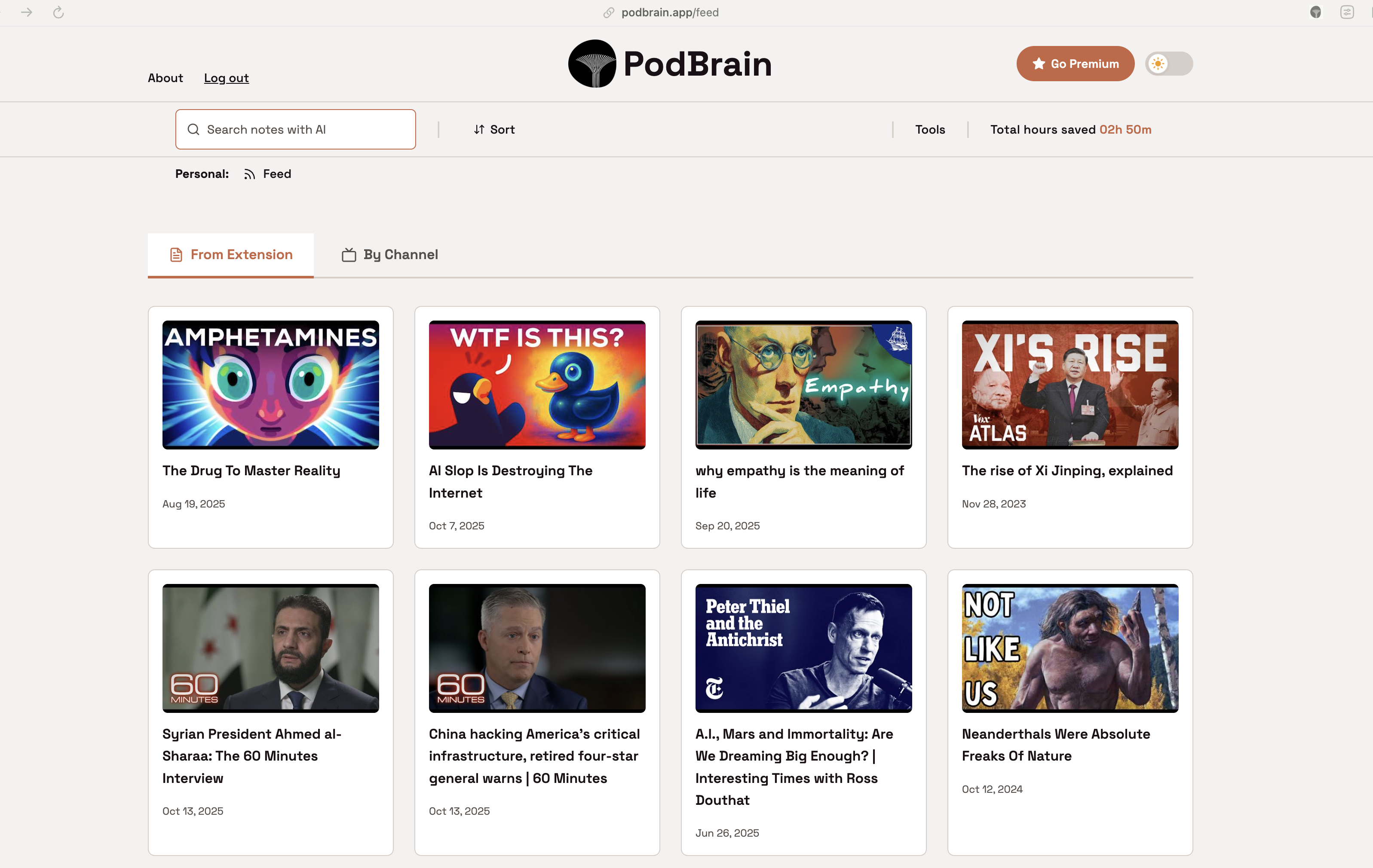
Task: Open the About page
Action: 165,78
